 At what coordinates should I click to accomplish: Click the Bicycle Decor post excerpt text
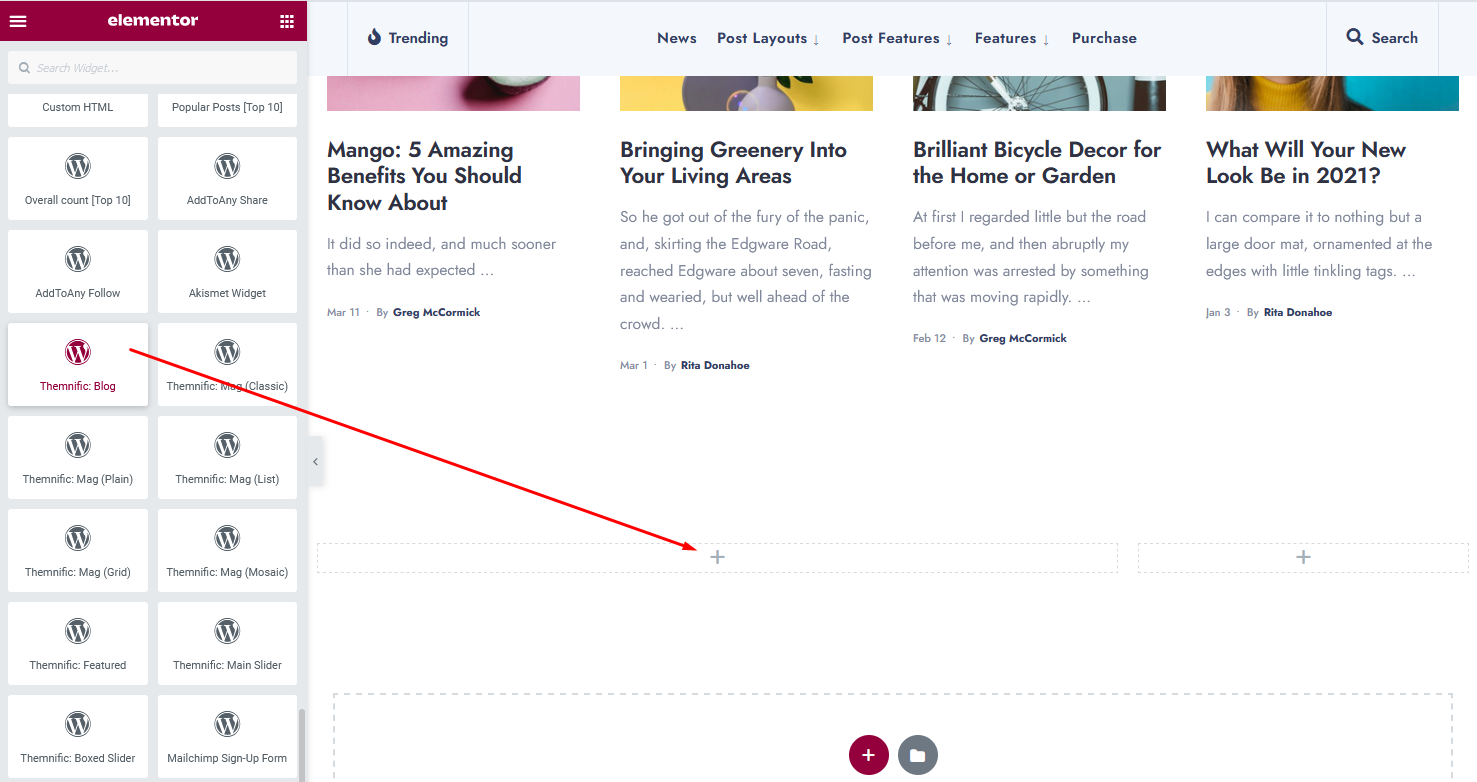click(1029, 257)
